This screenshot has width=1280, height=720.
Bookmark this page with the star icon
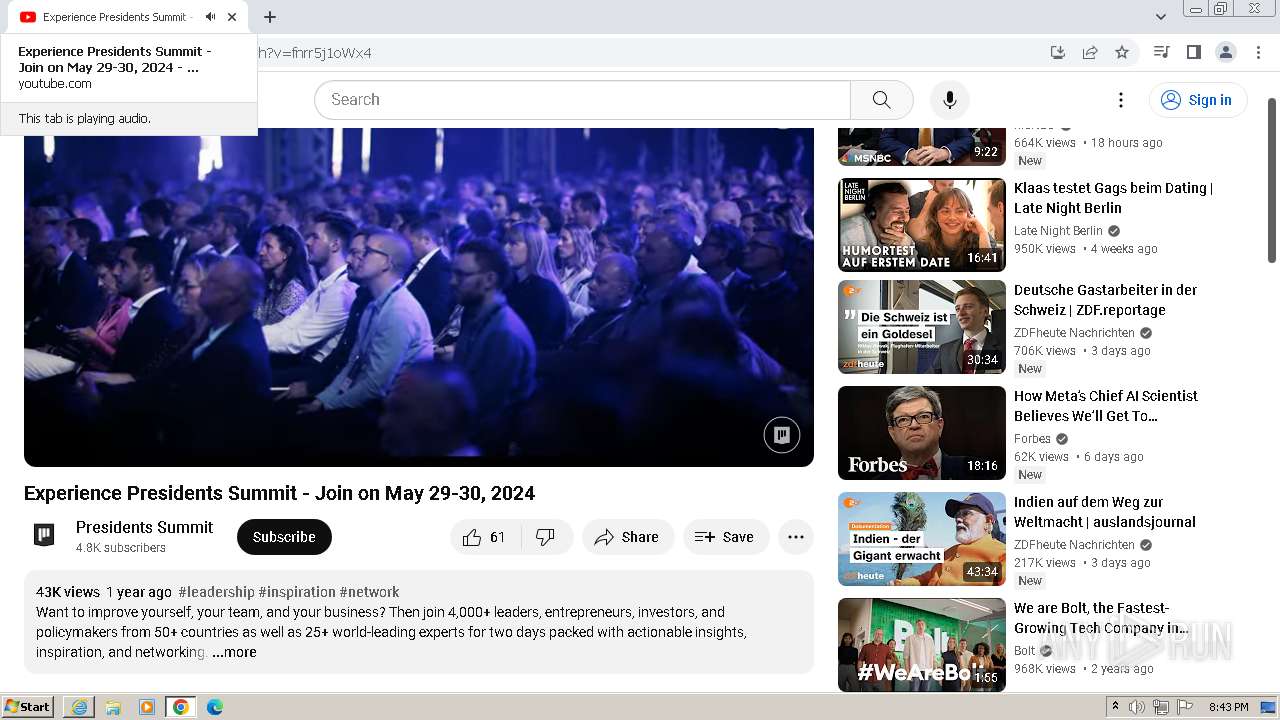coord(1122,52)
